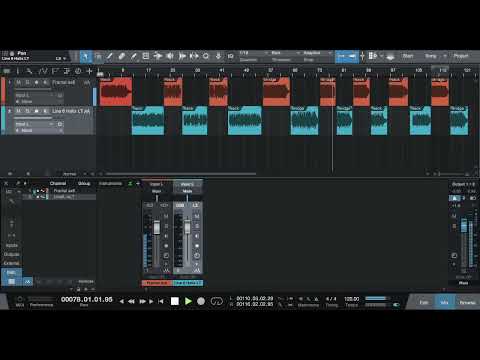480x360 pixels.
Task: Toggle the highlighted snap button
Action: 347,56
